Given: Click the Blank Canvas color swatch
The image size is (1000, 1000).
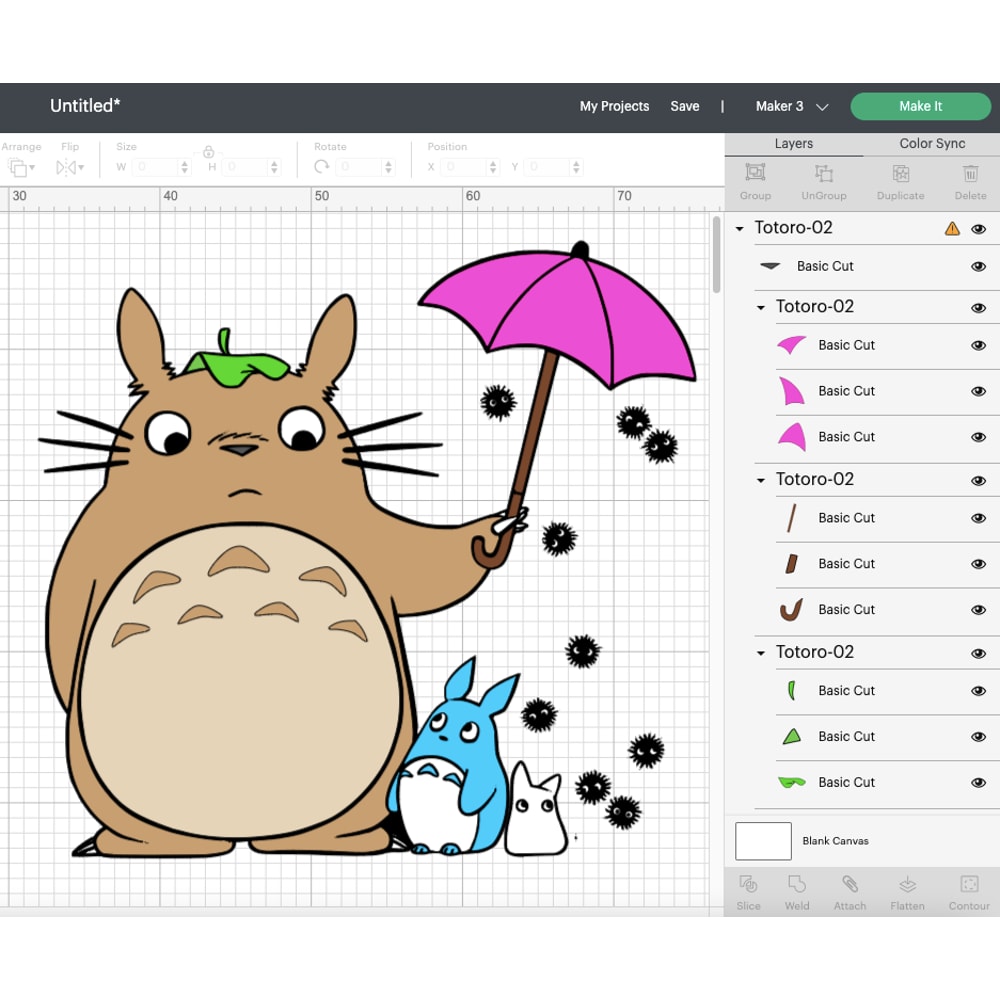Looking at the screenshot, I should [x=763, y=841].
